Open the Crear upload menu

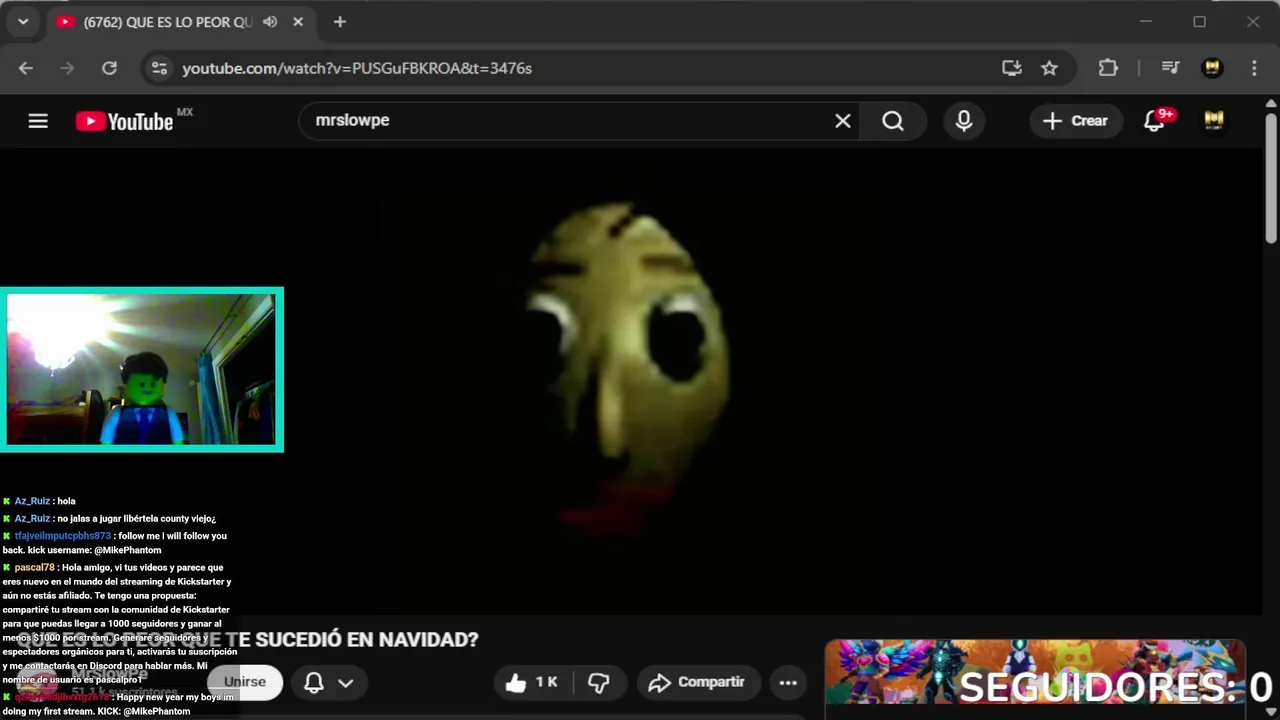(x=1075, y=121)
